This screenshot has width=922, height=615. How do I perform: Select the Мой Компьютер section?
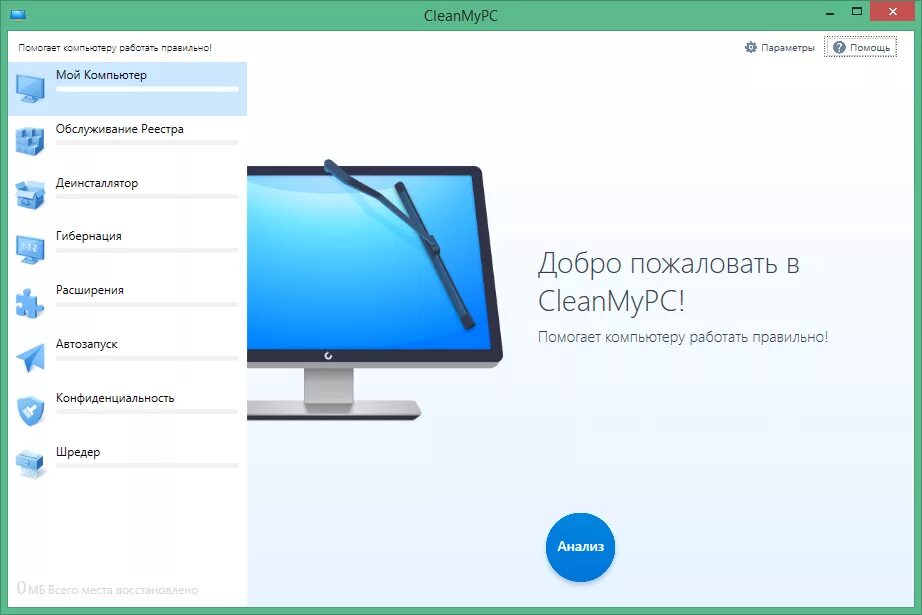(x=128, y=89)
